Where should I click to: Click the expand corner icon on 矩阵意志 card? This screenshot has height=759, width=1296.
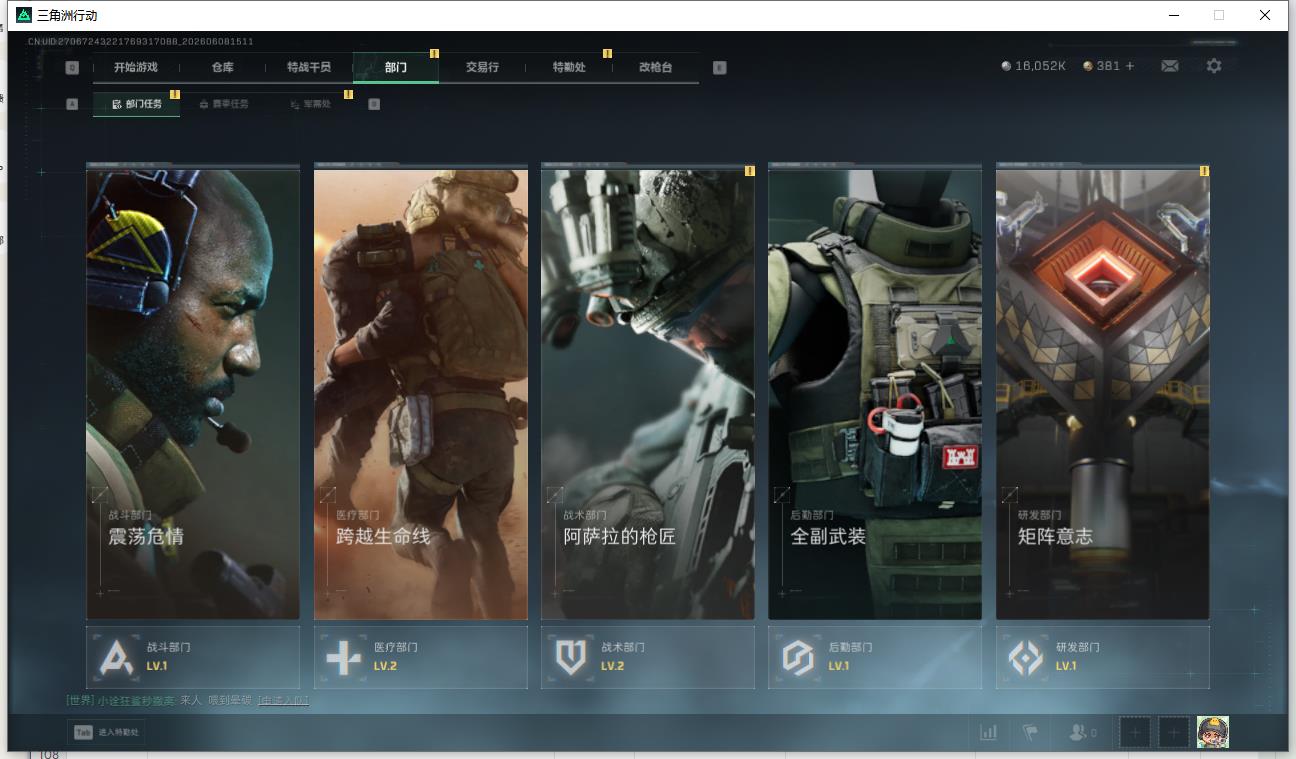tap(1010, 494)
